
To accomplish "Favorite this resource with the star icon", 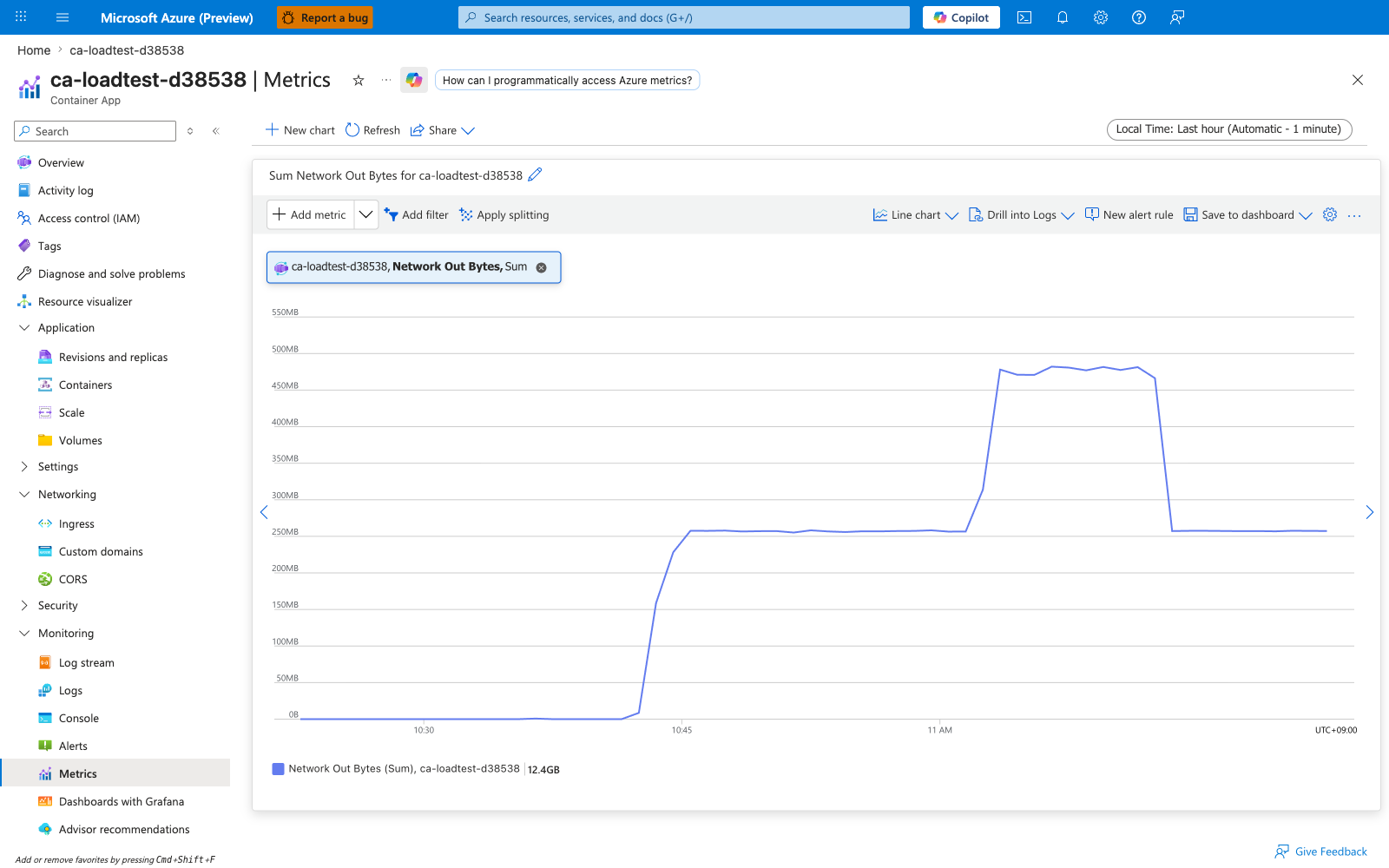I will click(x=358, y=80).
